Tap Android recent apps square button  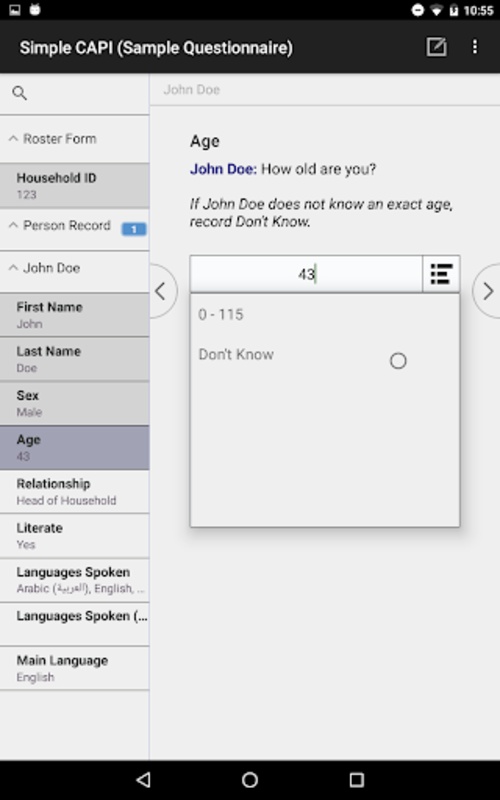point(356,779)
